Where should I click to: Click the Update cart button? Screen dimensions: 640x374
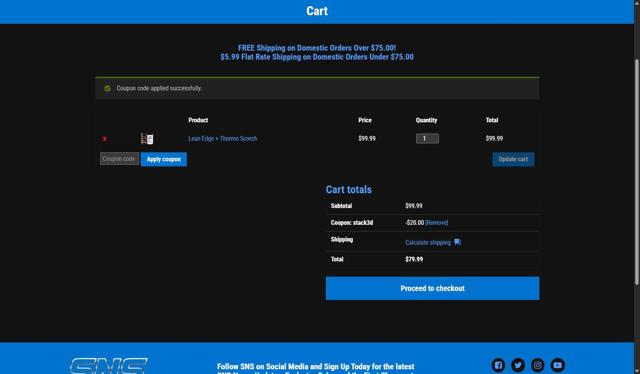click(513, 159)
